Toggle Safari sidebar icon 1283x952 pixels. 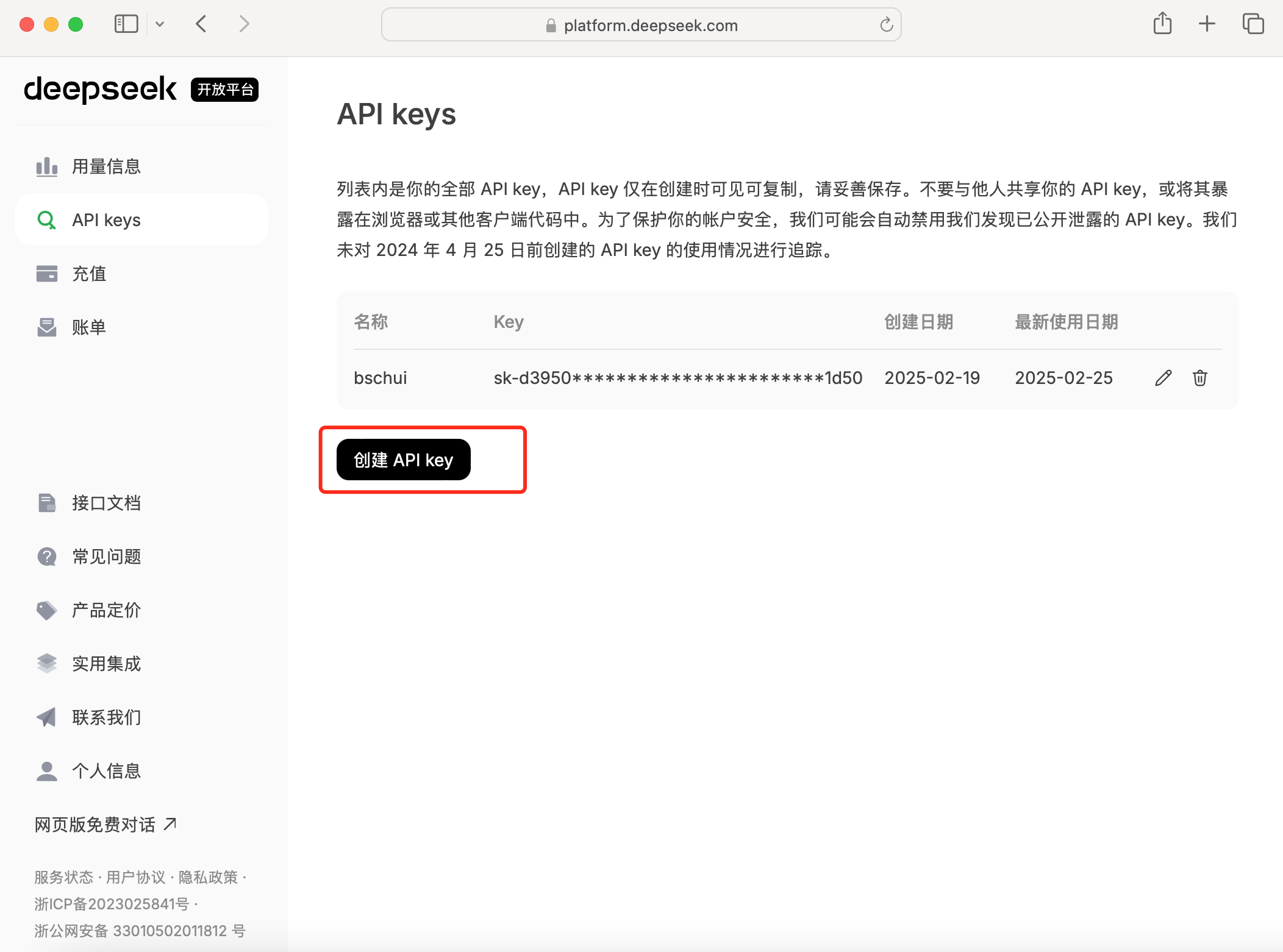[126, 24]
